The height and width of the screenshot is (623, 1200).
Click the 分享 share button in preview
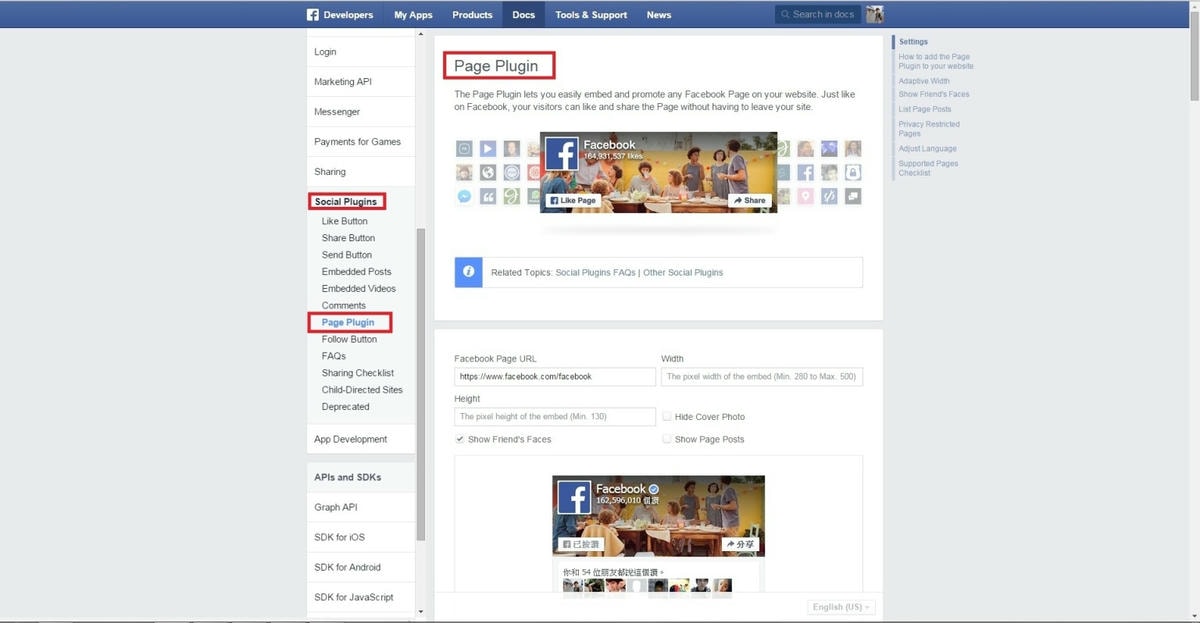point(740,545)
